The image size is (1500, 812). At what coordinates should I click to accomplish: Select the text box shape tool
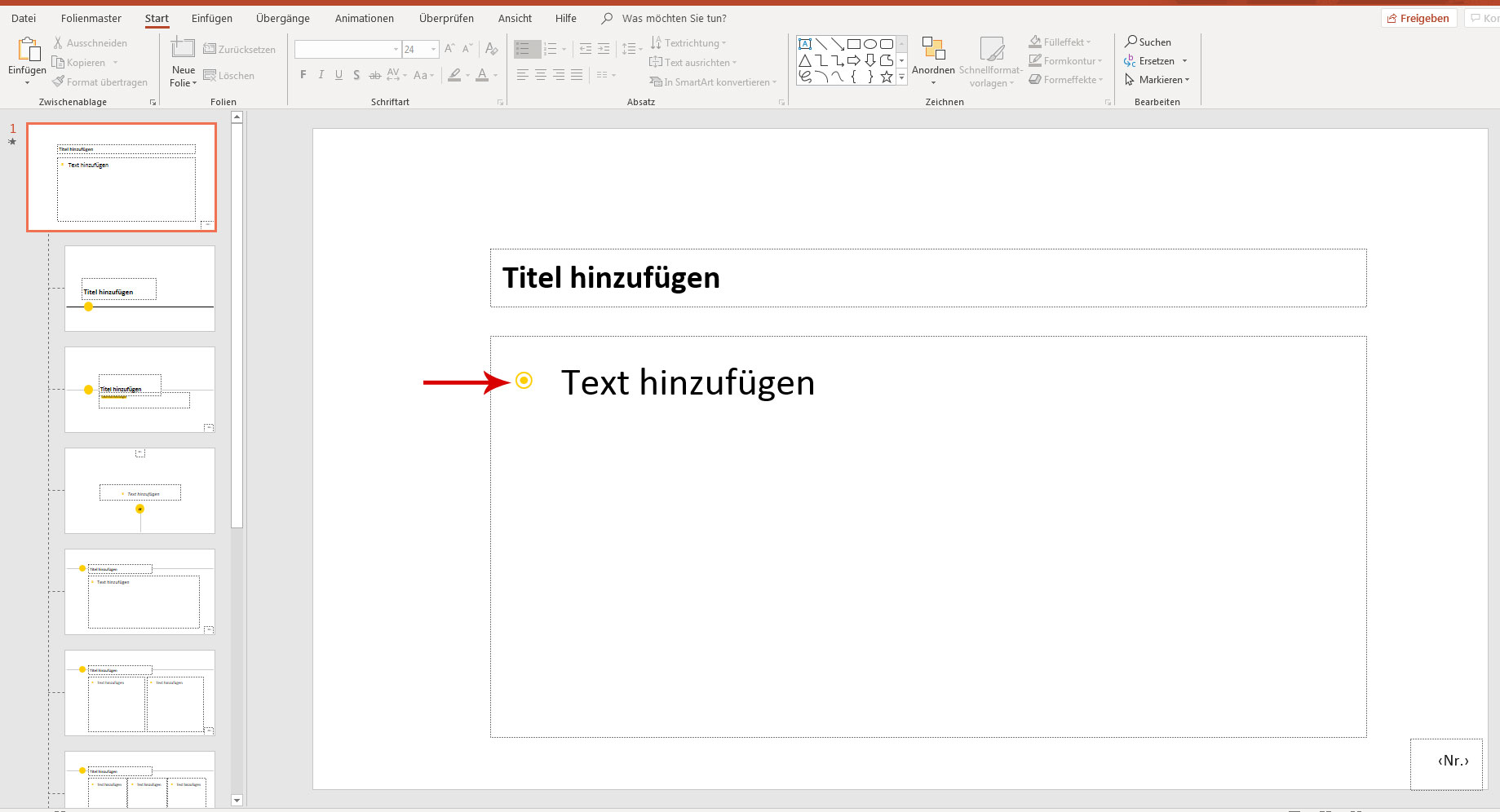(805, 44)
